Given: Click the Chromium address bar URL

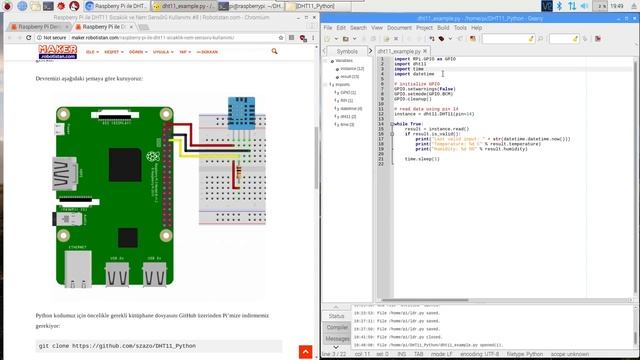Looking at the screenshot, I should click(153, 38).
